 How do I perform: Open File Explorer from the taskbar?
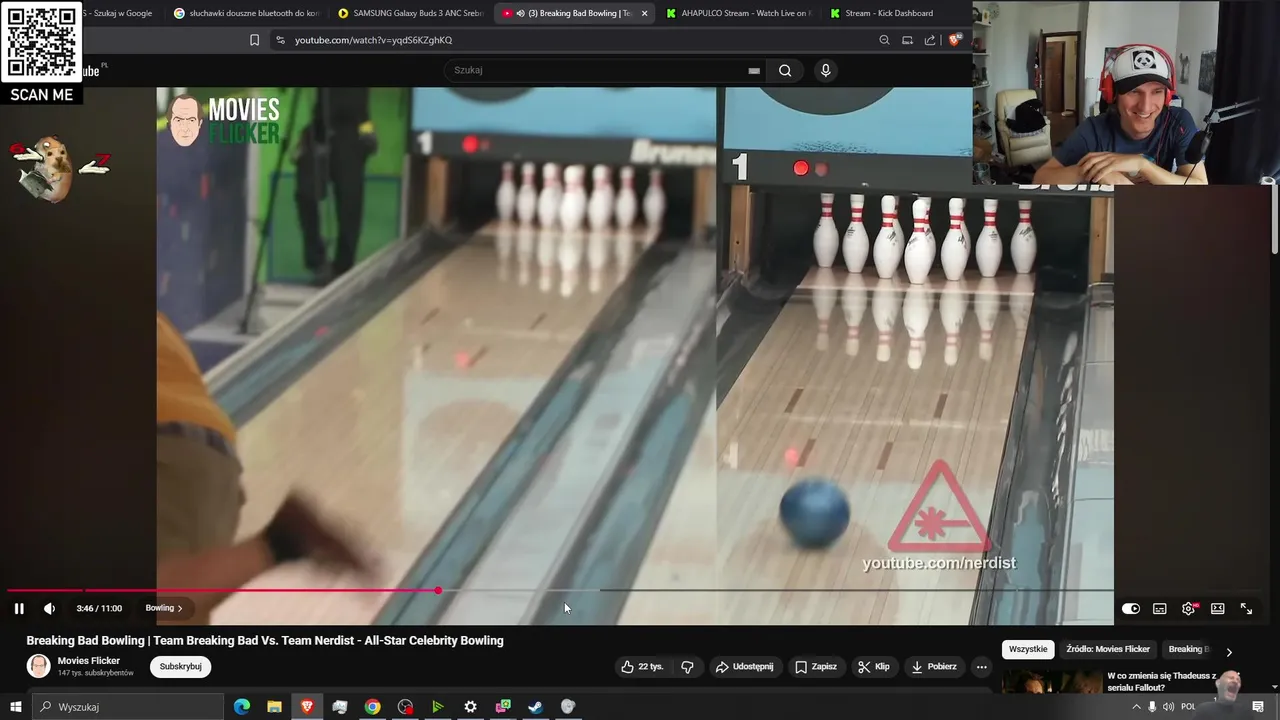274,707
